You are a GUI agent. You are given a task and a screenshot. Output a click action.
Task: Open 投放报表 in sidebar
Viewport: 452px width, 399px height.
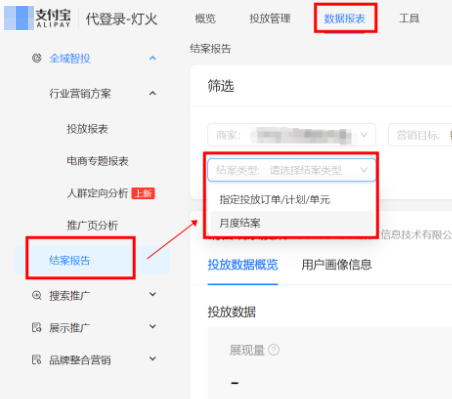(x=87, y=129)
